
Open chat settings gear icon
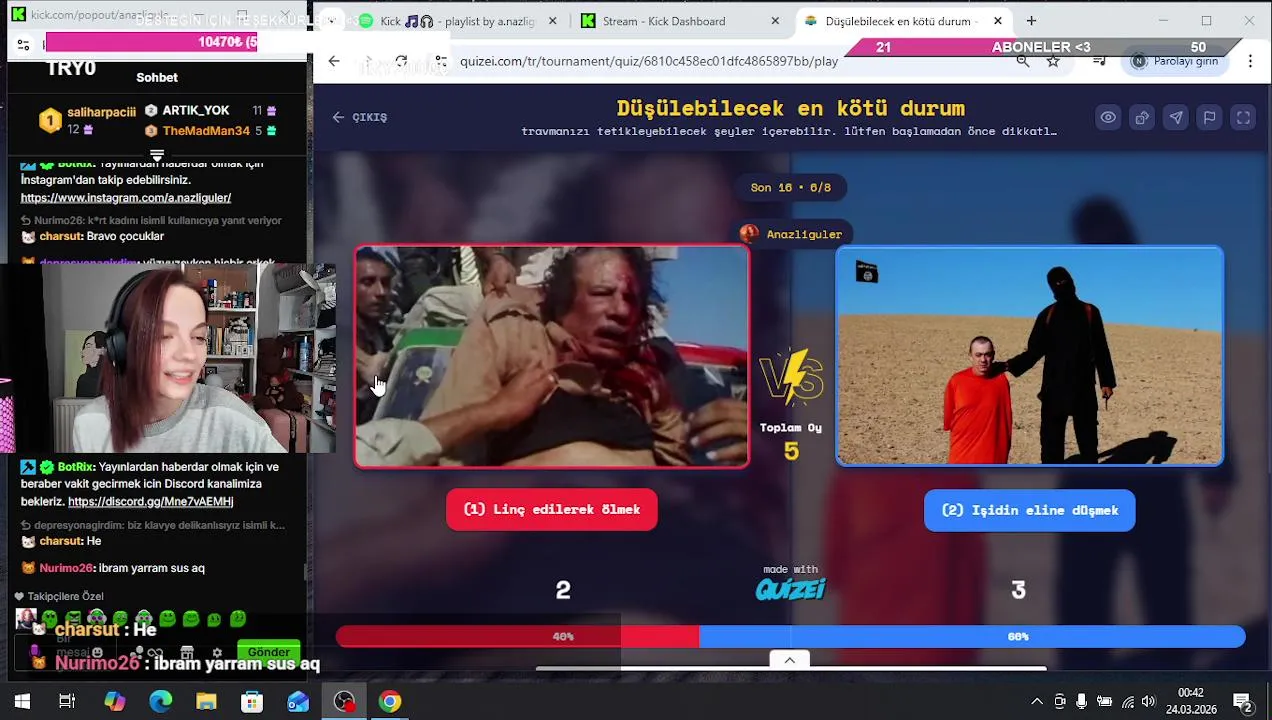click(217, 653)
